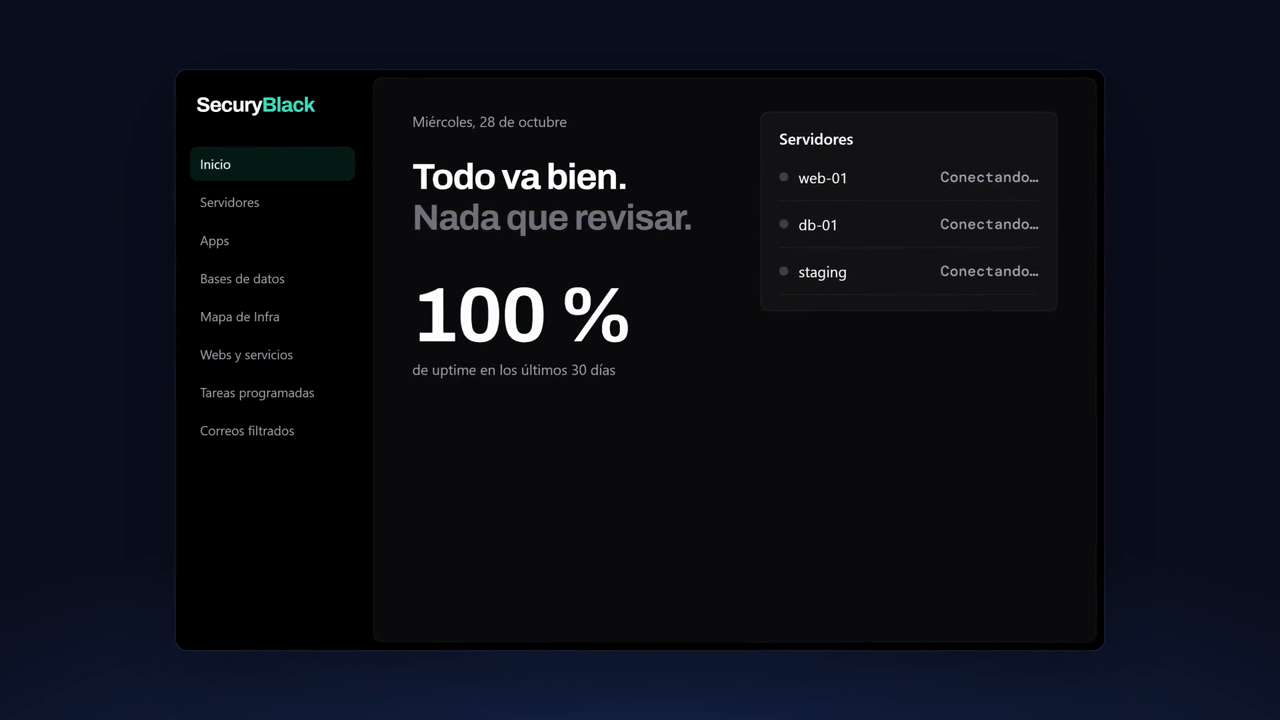Viewport: 1280px width, 720px height.
Task: Click Conectando status for web-01
Action: [x=989, y=177]
